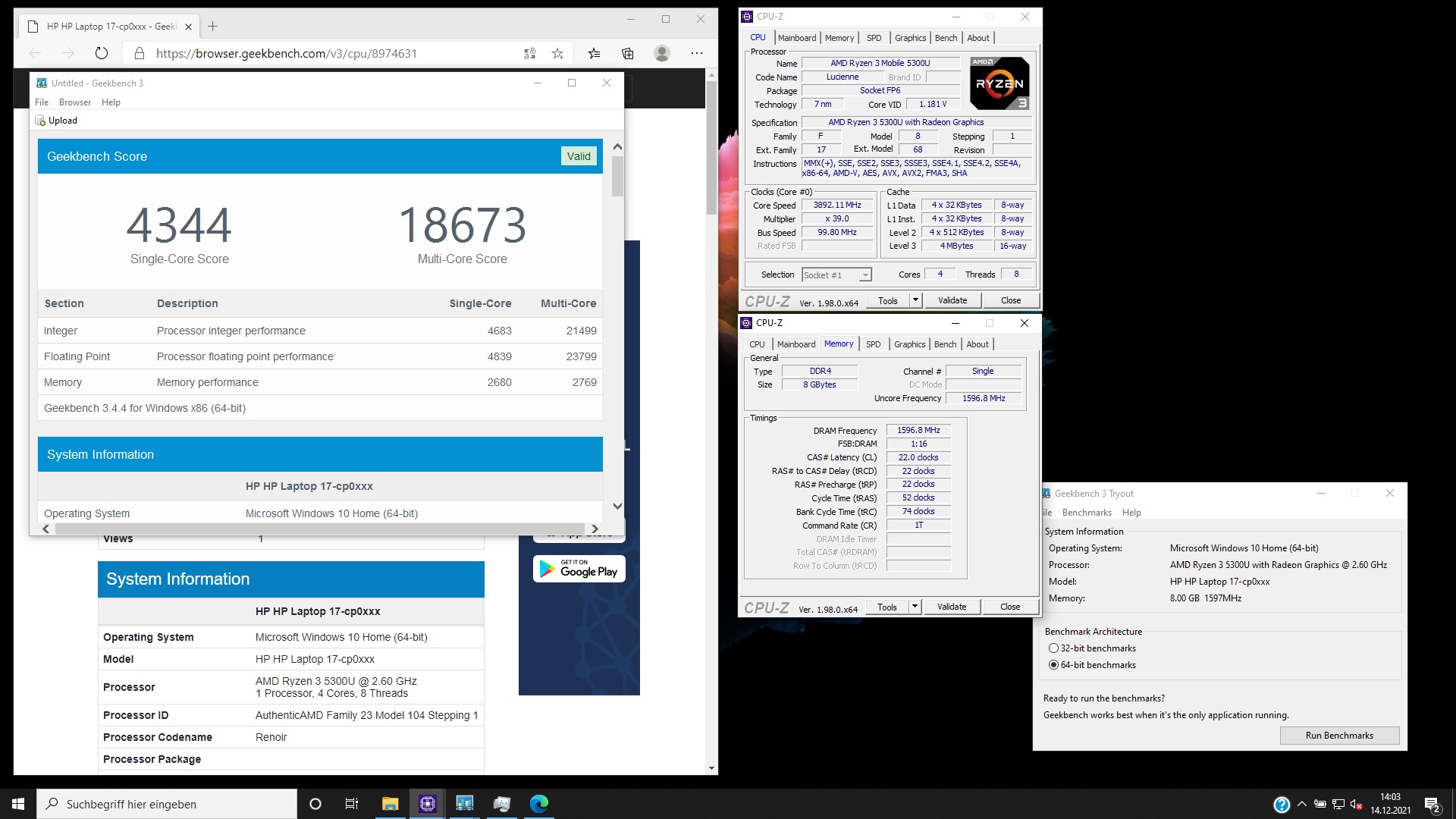Click the browser back arrow
The image size is (1456, 819).
pyautogui.click(x=35, y=53)
